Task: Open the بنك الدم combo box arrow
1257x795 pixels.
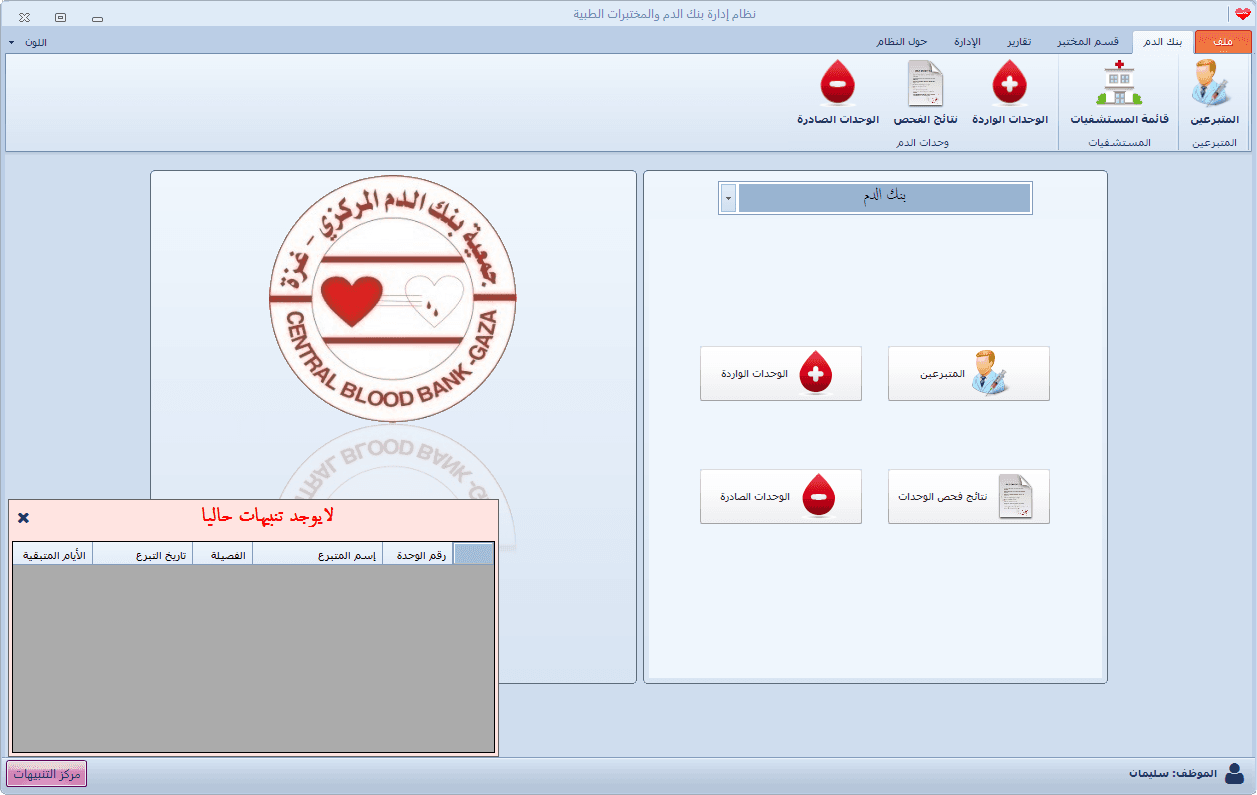Action: [728, 198]
